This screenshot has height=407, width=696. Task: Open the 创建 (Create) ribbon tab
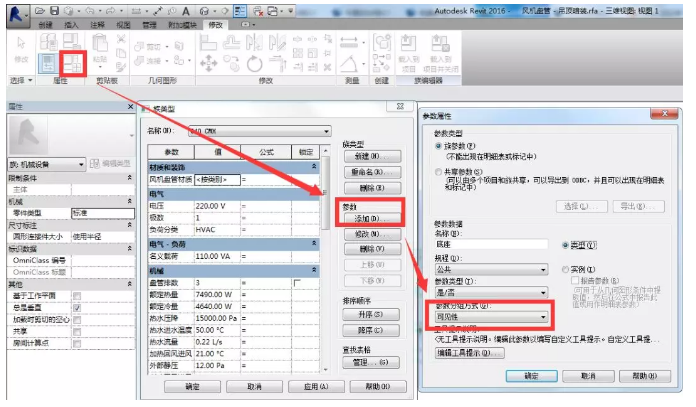45,25
